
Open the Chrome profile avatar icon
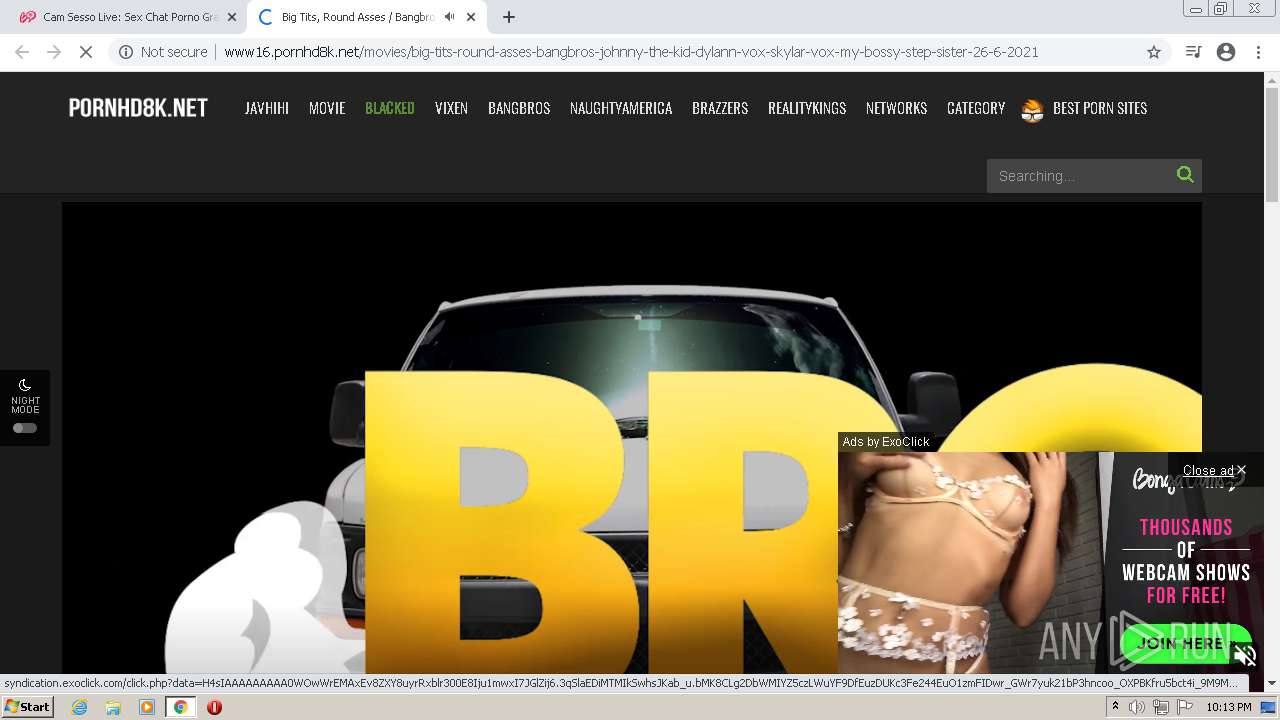tap(1226, 52)
